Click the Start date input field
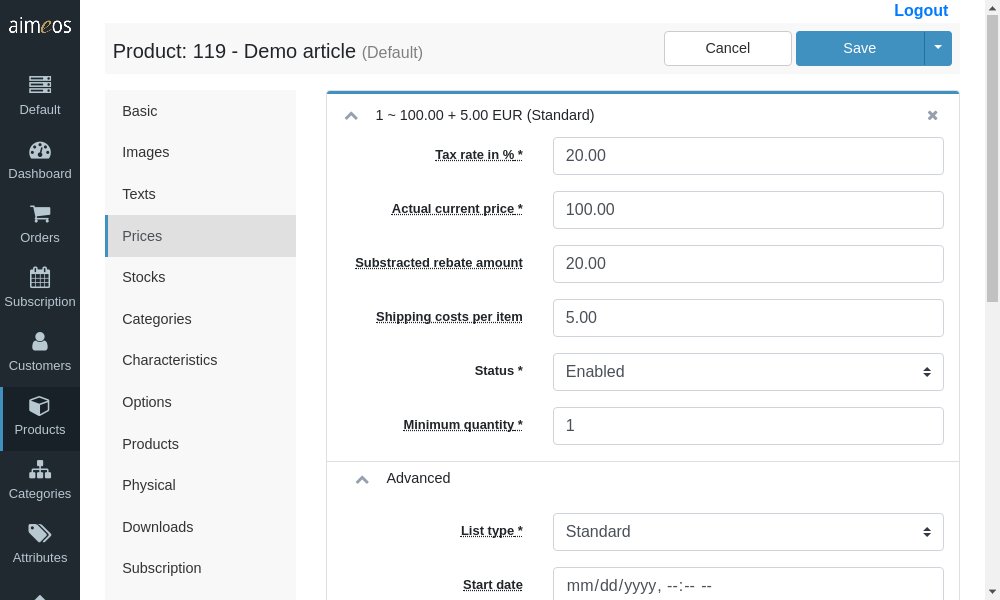The width and height of the screenshot is (1000, 600). pos(747,585)
